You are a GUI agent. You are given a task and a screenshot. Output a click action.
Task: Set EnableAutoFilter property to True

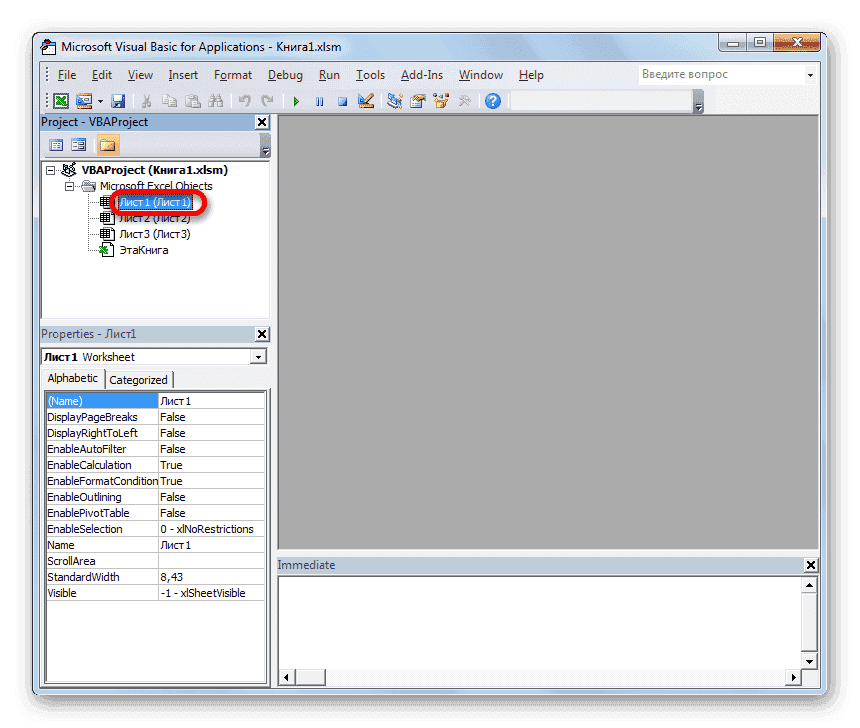pyautogui.click(x=211, y=448)
